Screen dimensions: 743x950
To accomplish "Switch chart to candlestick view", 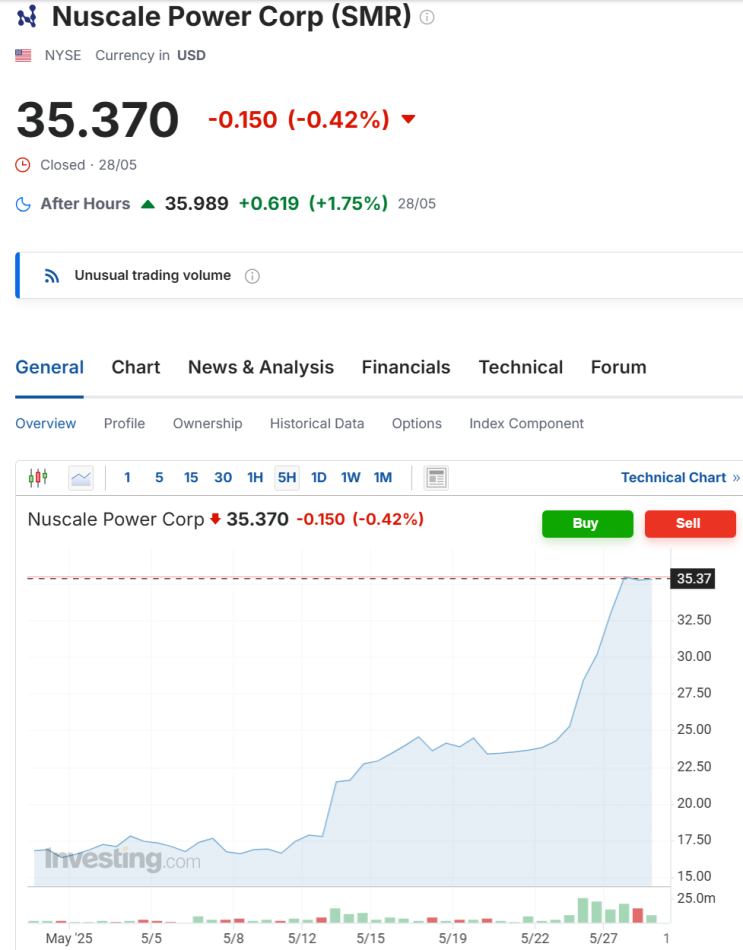I will [x=38, y=478].
